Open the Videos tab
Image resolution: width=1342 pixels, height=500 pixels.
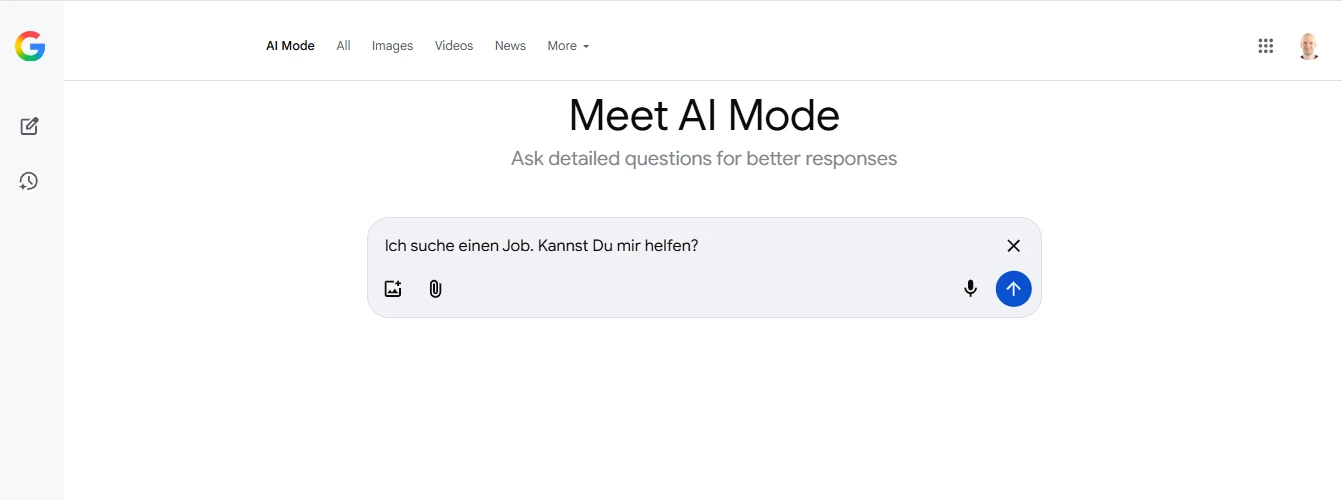click(454, 46)
